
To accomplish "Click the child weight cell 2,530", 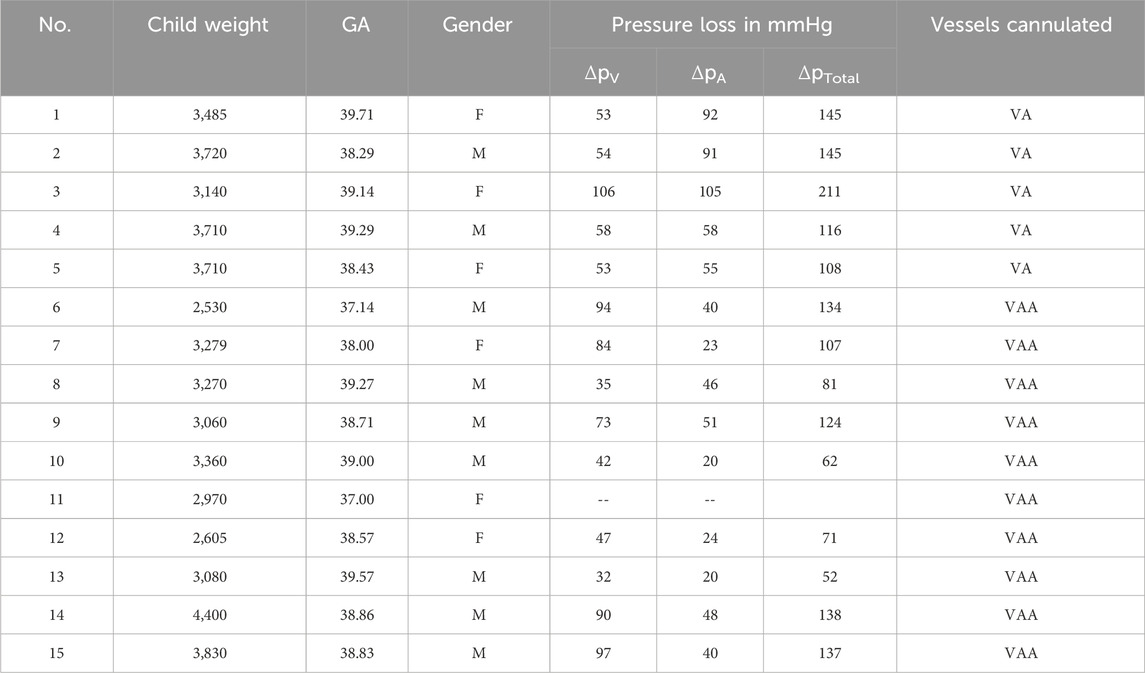I will [x=208, y=307].
